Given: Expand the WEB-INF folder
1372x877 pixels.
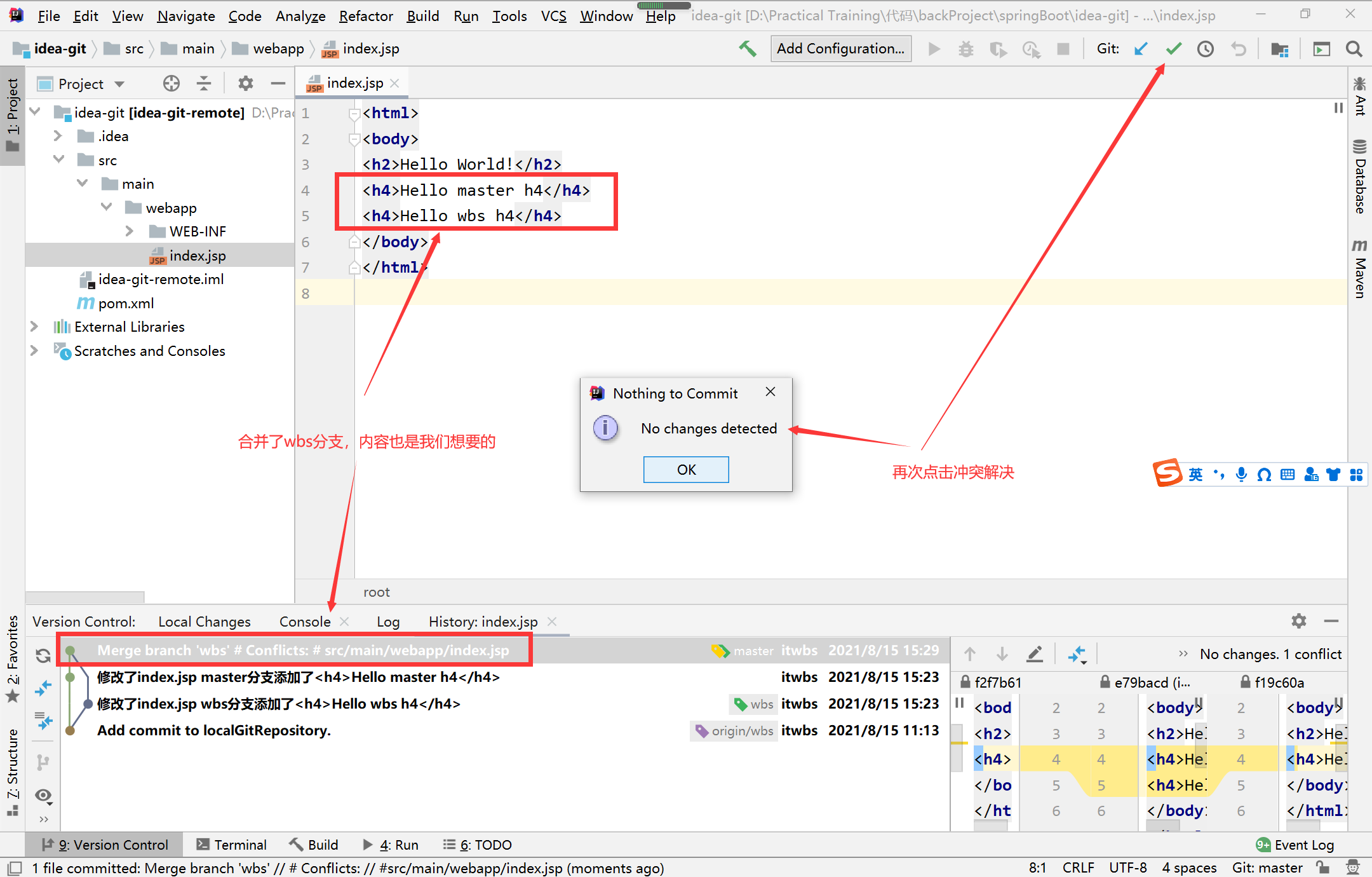Looking at the screenshot, I should coord(130,231).
